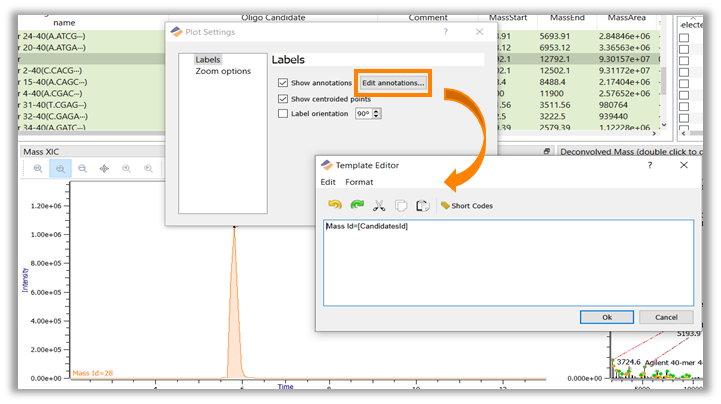Click inside the template text area

point(508,263)
